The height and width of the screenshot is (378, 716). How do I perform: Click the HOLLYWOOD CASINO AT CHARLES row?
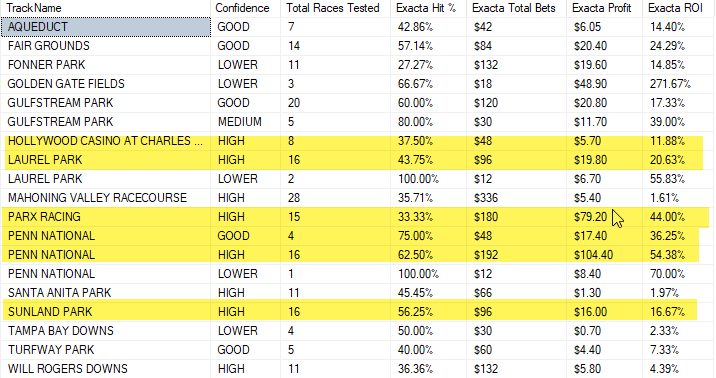[x=358, y=141]
